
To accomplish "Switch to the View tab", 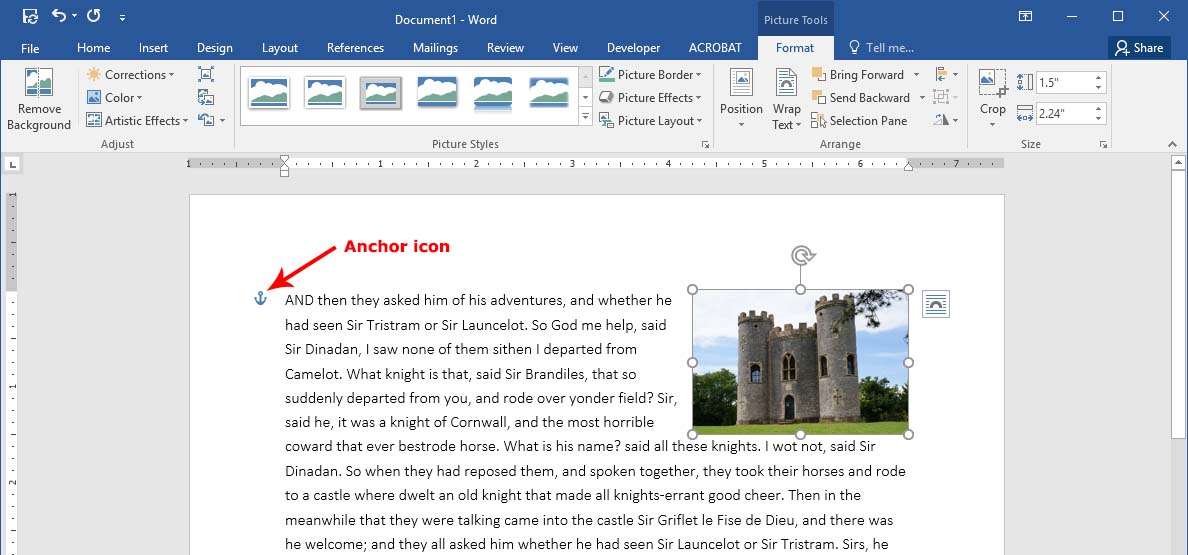I will click(x=565, y=48).
